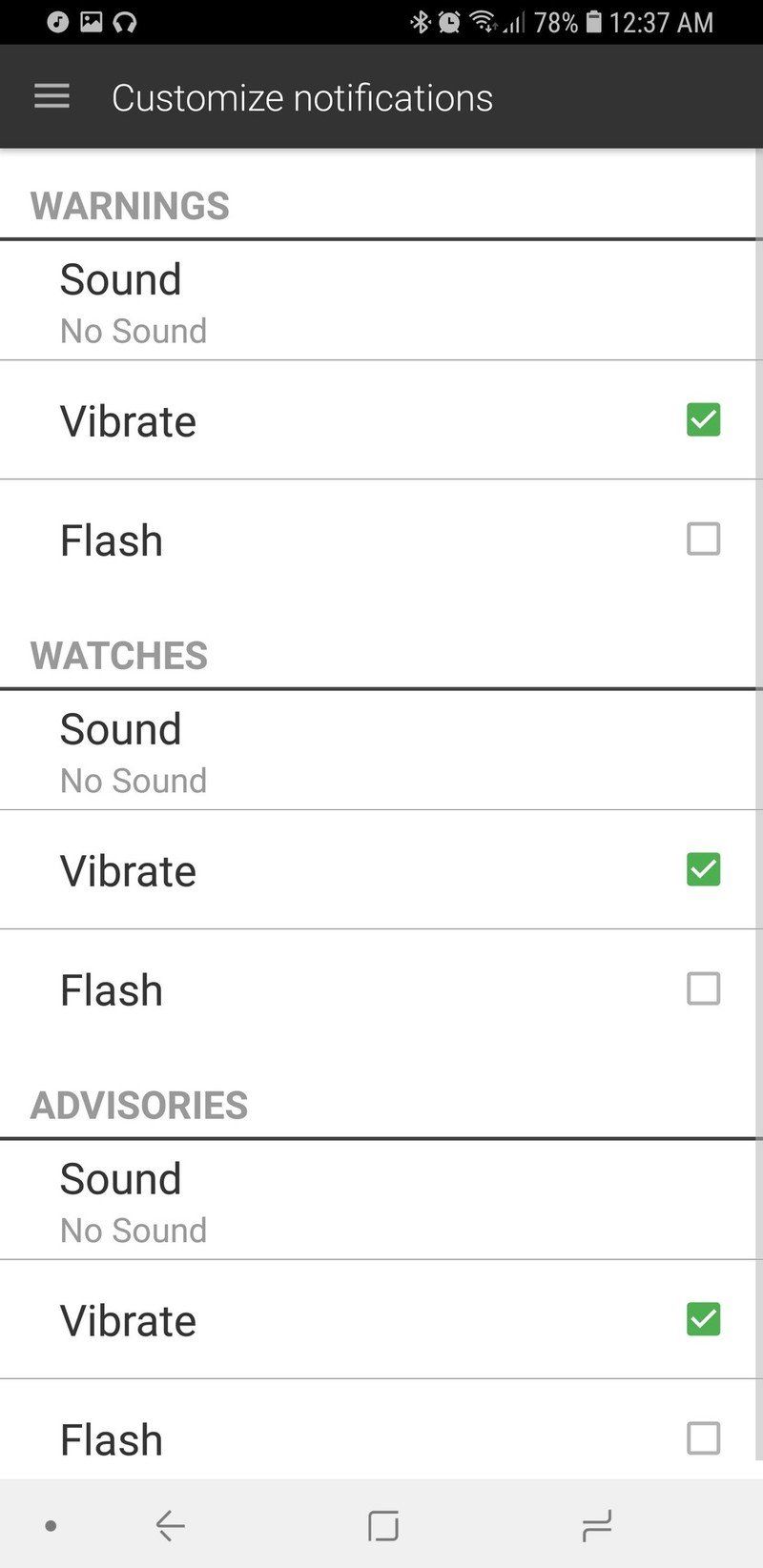Tap the recent apps navigation icon
This screenshot has height=1568, width=763.
pos(596,1525)
